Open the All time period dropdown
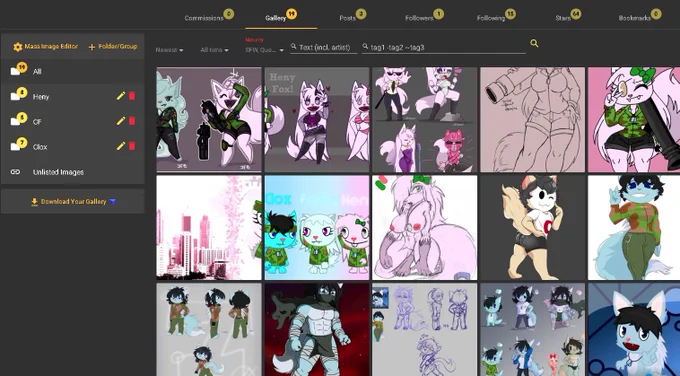This screenshot has width=680, height=376. coord(214,50)
